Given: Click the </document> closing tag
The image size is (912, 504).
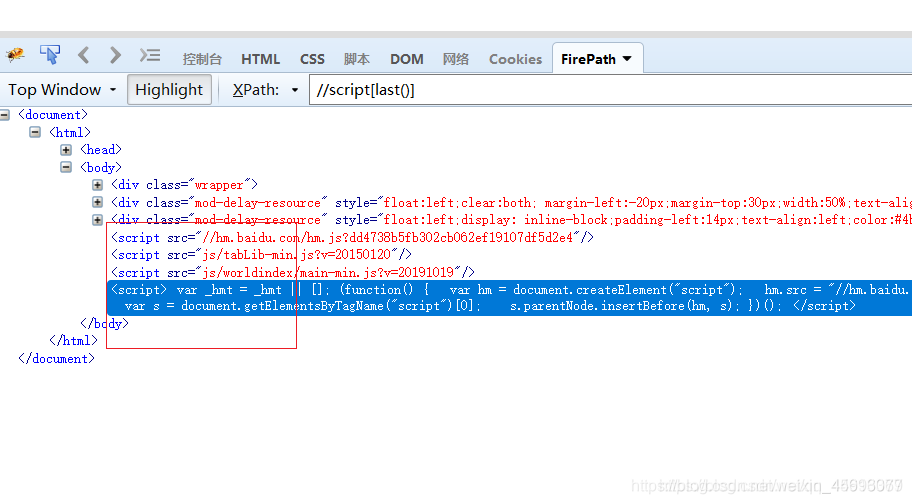Looking at the screenshot, I should pos(56,359).
